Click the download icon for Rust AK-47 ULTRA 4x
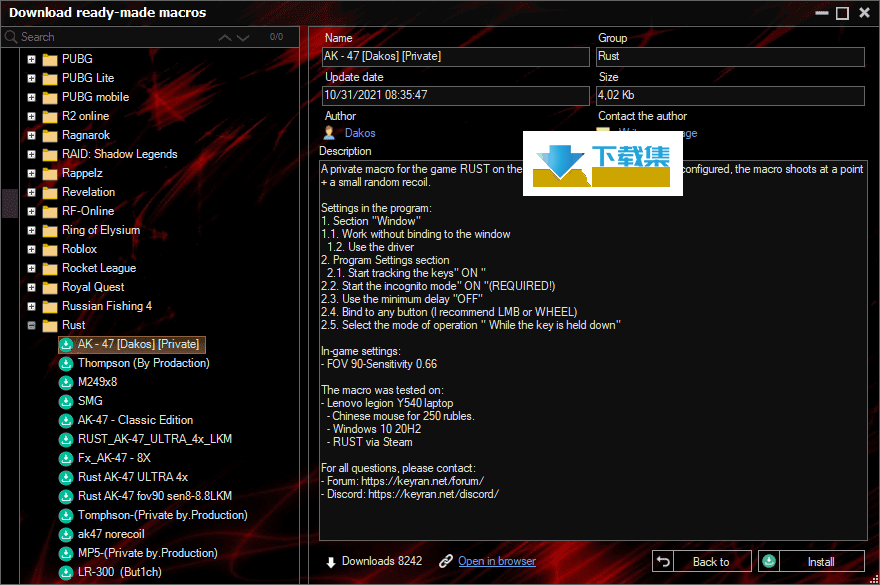Image resolution: width=880 pixels, height=585 pixels. 66,477
